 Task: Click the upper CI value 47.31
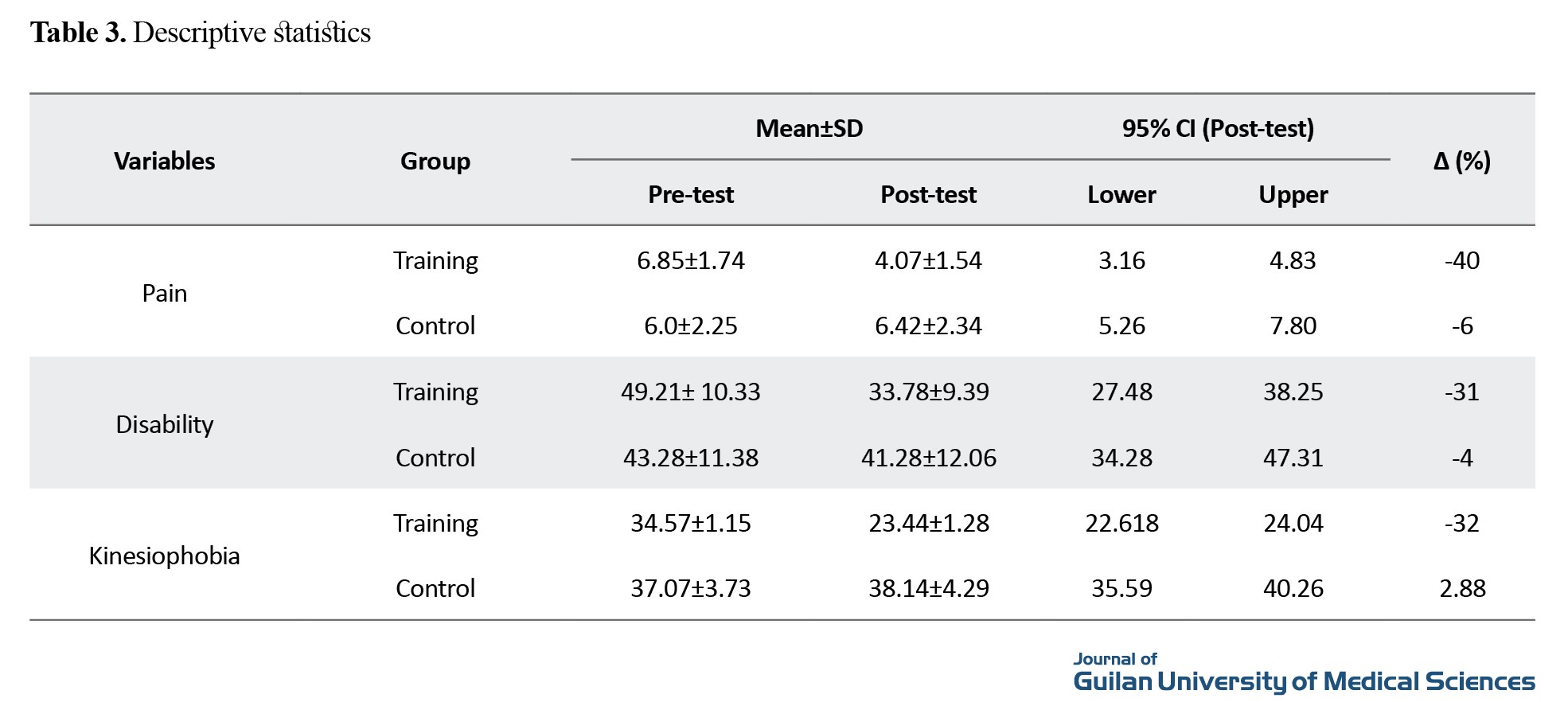1293,458
